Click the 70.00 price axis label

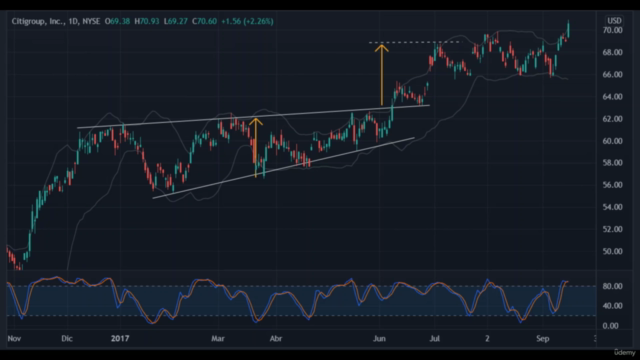(x=612, y=30)
